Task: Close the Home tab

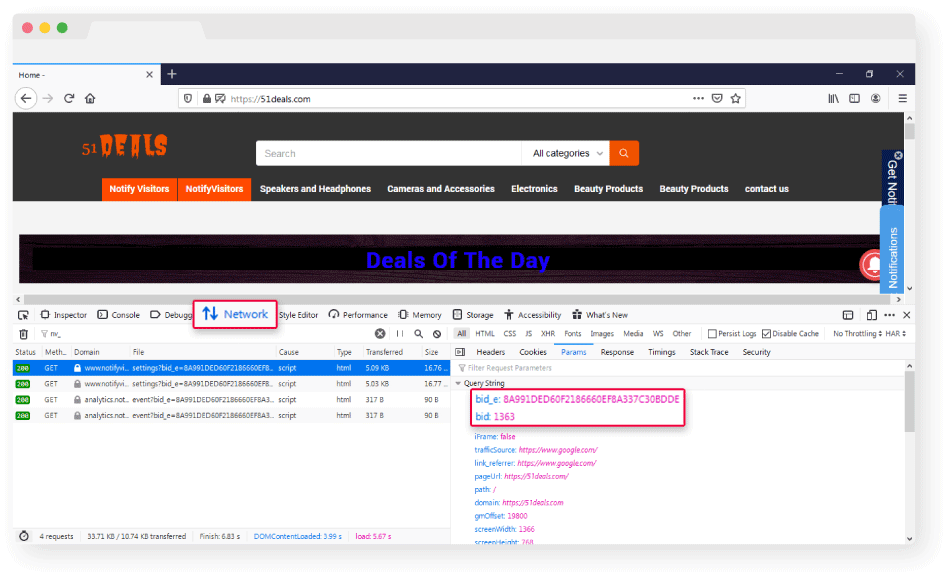Action: tap(149, 75)
